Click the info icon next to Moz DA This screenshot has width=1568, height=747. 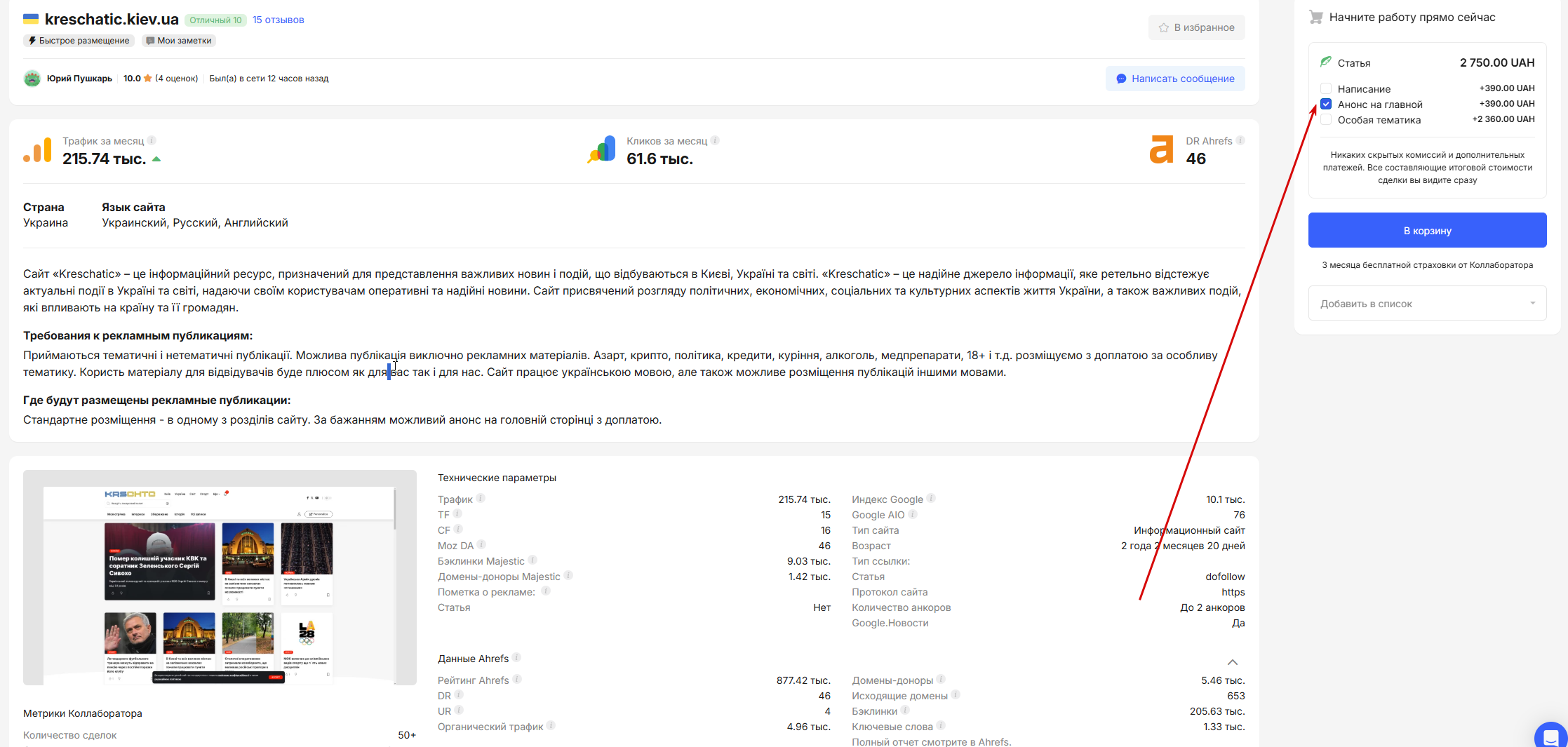click(482, 545)
